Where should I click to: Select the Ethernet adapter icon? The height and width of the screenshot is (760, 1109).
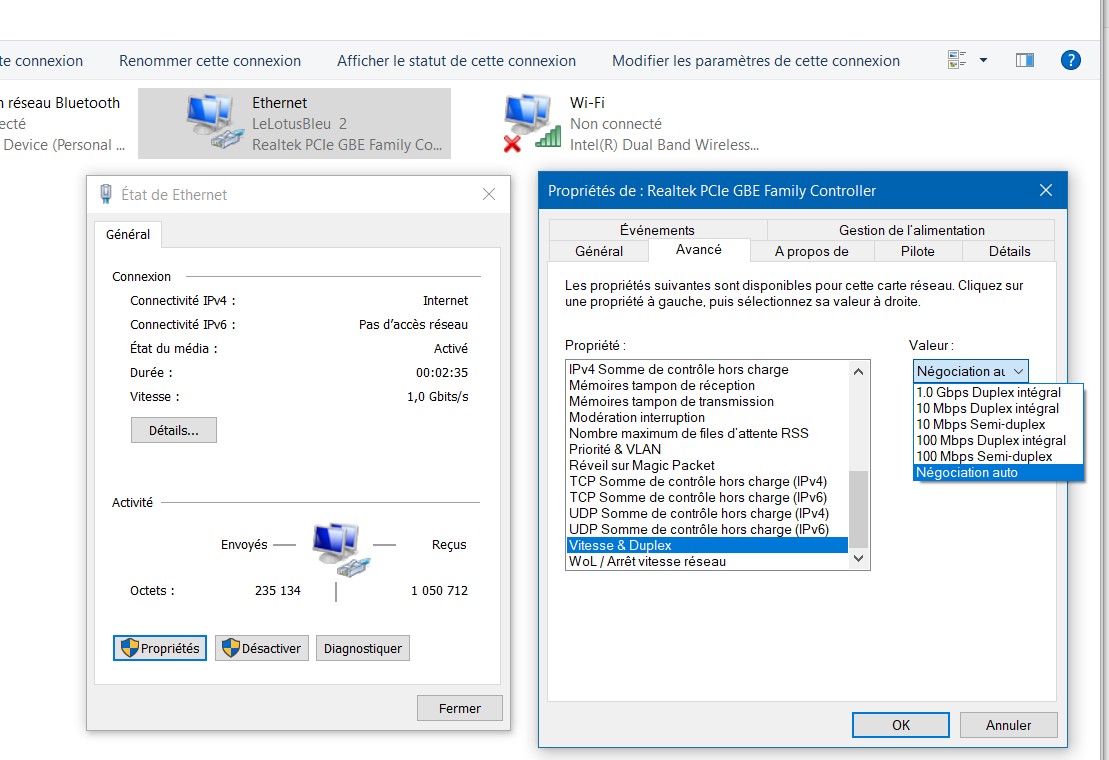pos(211,122)
